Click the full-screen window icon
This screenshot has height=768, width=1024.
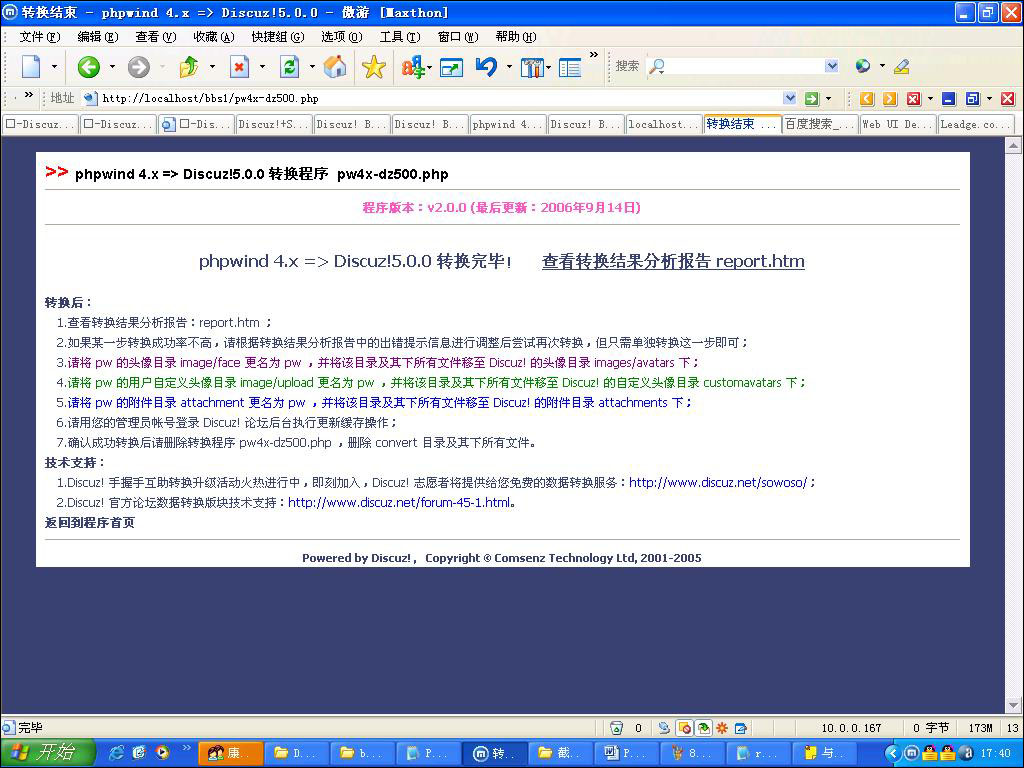(451, 67)
